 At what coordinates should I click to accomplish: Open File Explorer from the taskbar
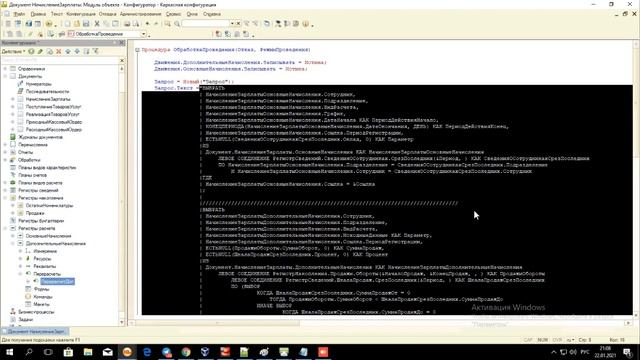(88, 352)
